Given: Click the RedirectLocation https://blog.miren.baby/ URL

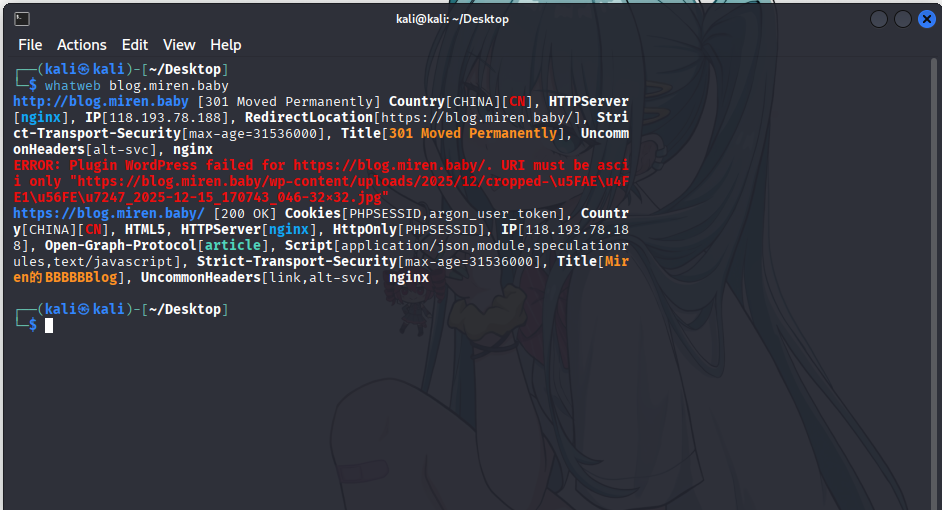Looking at the screenshot, I should click(481, 118).
